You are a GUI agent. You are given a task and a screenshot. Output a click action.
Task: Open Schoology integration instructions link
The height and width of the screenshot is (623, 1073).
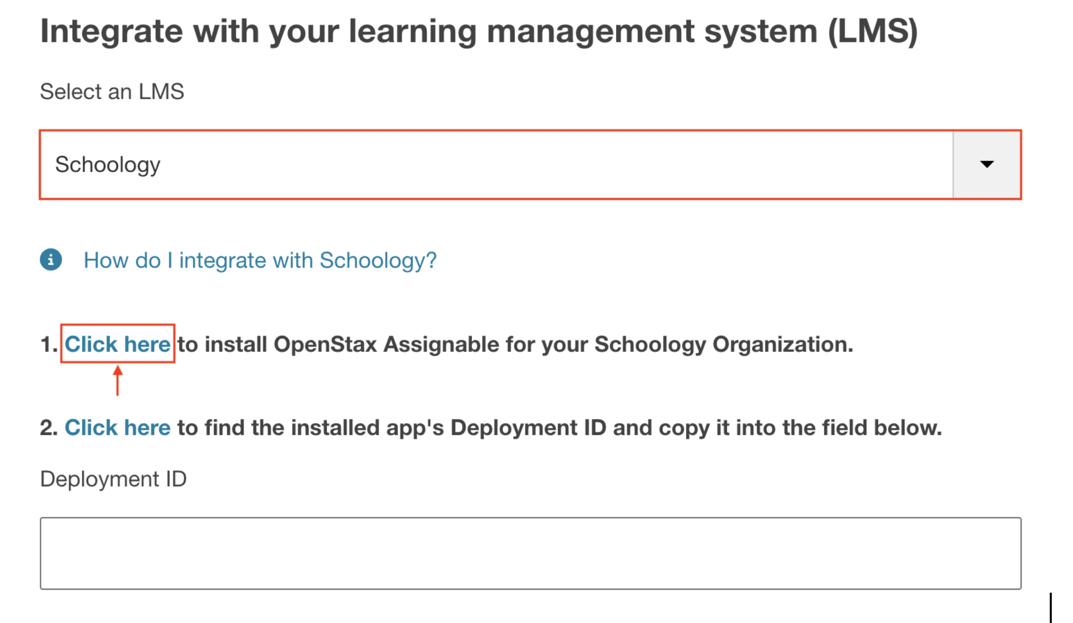pos(259,259)
